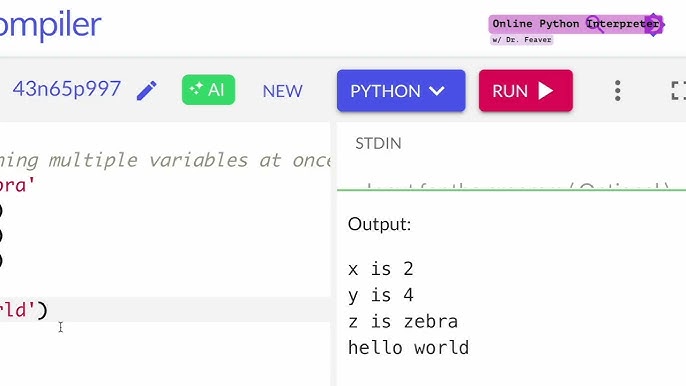
Task: Select the project name 43n65p997
Action: 66,89
